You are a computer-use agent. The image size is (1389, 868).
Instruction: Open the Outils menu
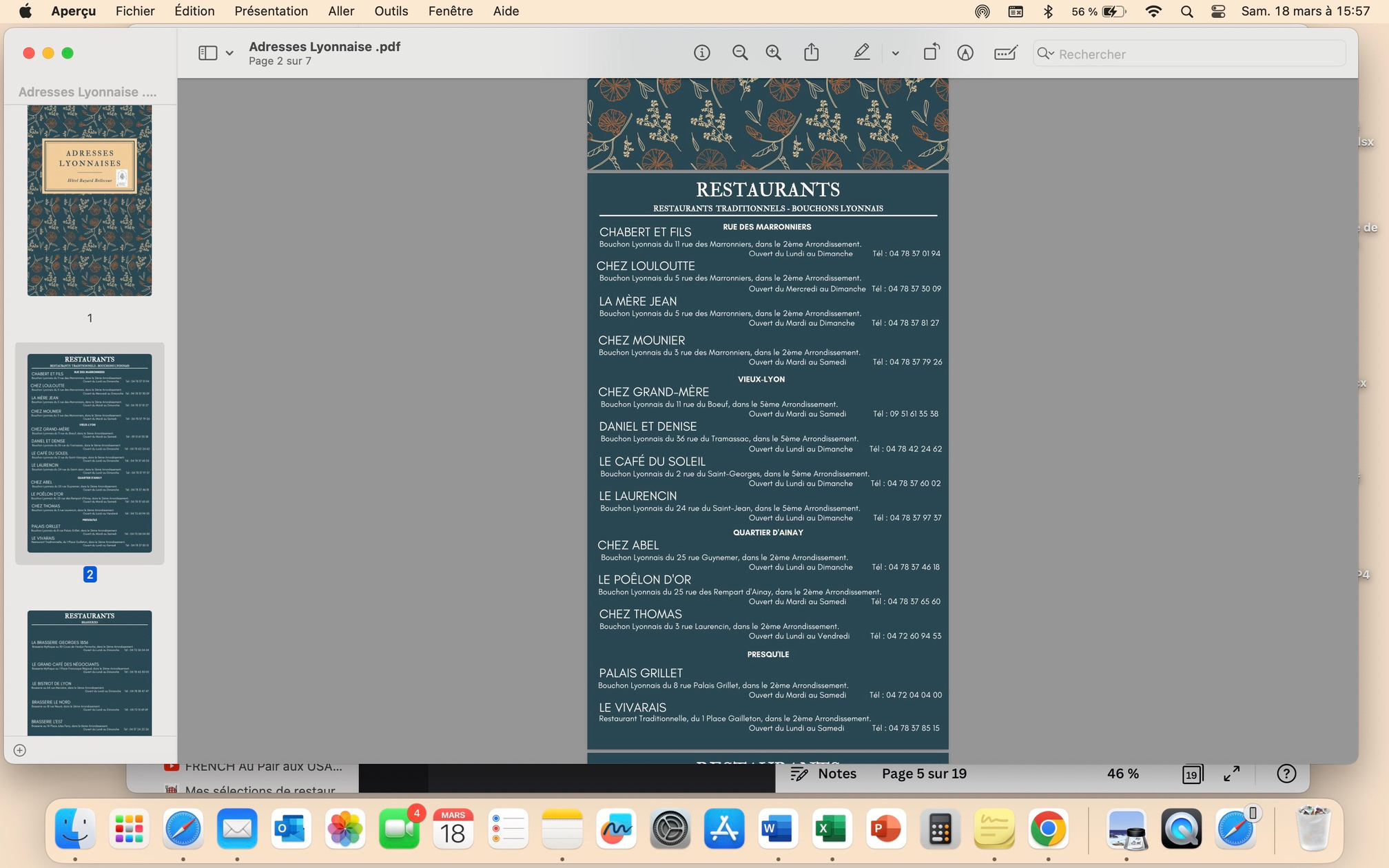tap(391, 11)
